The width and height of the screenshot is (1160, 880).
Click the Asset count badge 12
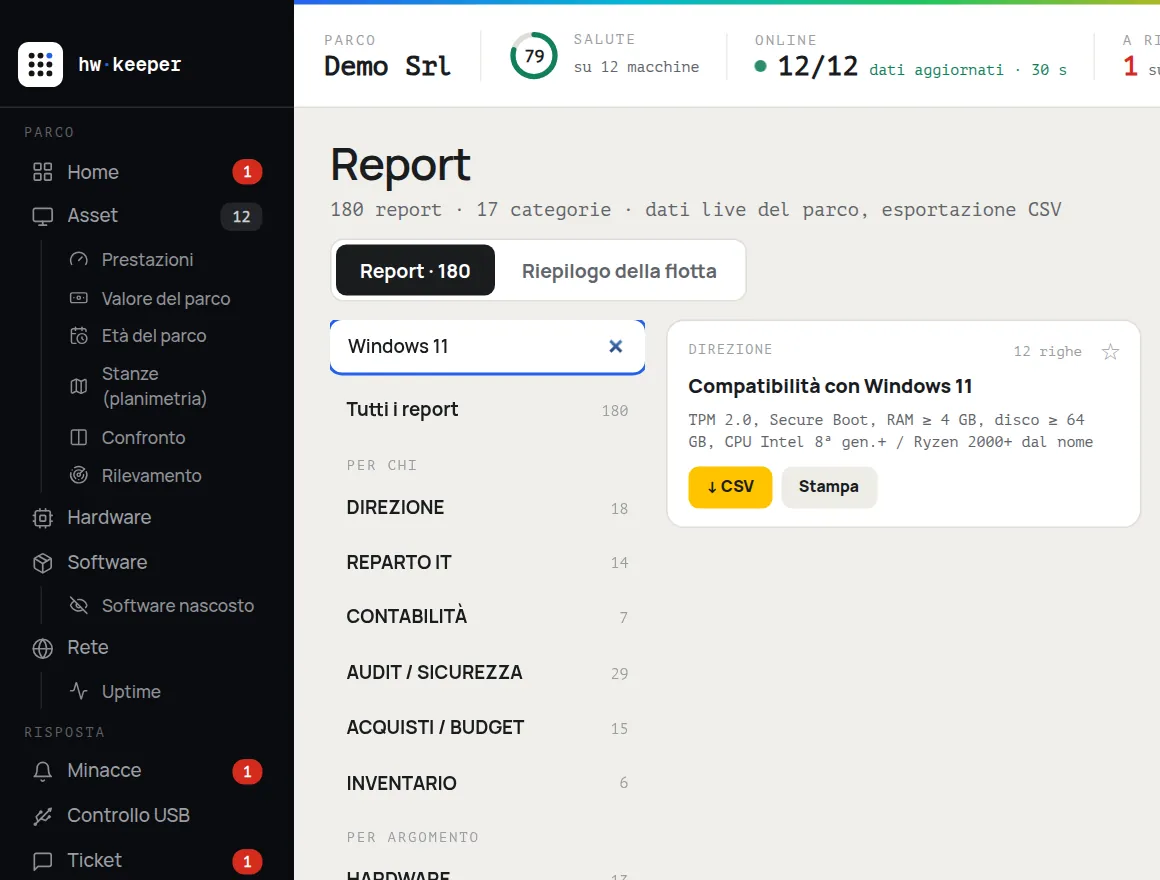[x=241, y=217]
